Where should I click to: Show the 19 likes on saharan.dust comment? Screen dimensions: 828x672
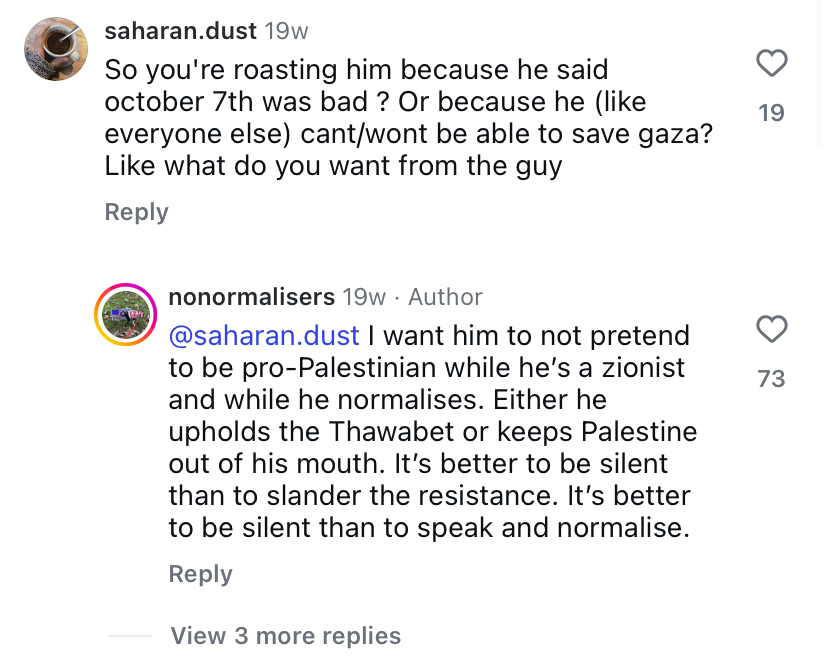771,113
